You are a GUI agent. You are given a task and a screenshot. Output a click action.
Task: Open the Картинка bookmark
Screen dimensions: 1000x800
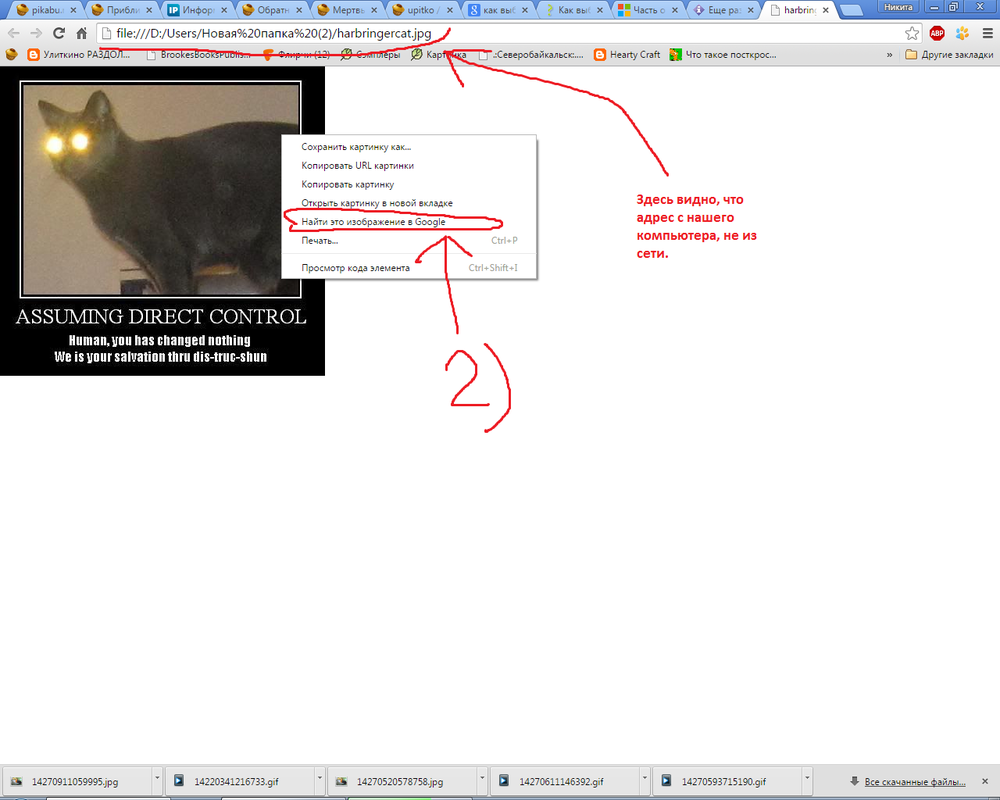439,55
